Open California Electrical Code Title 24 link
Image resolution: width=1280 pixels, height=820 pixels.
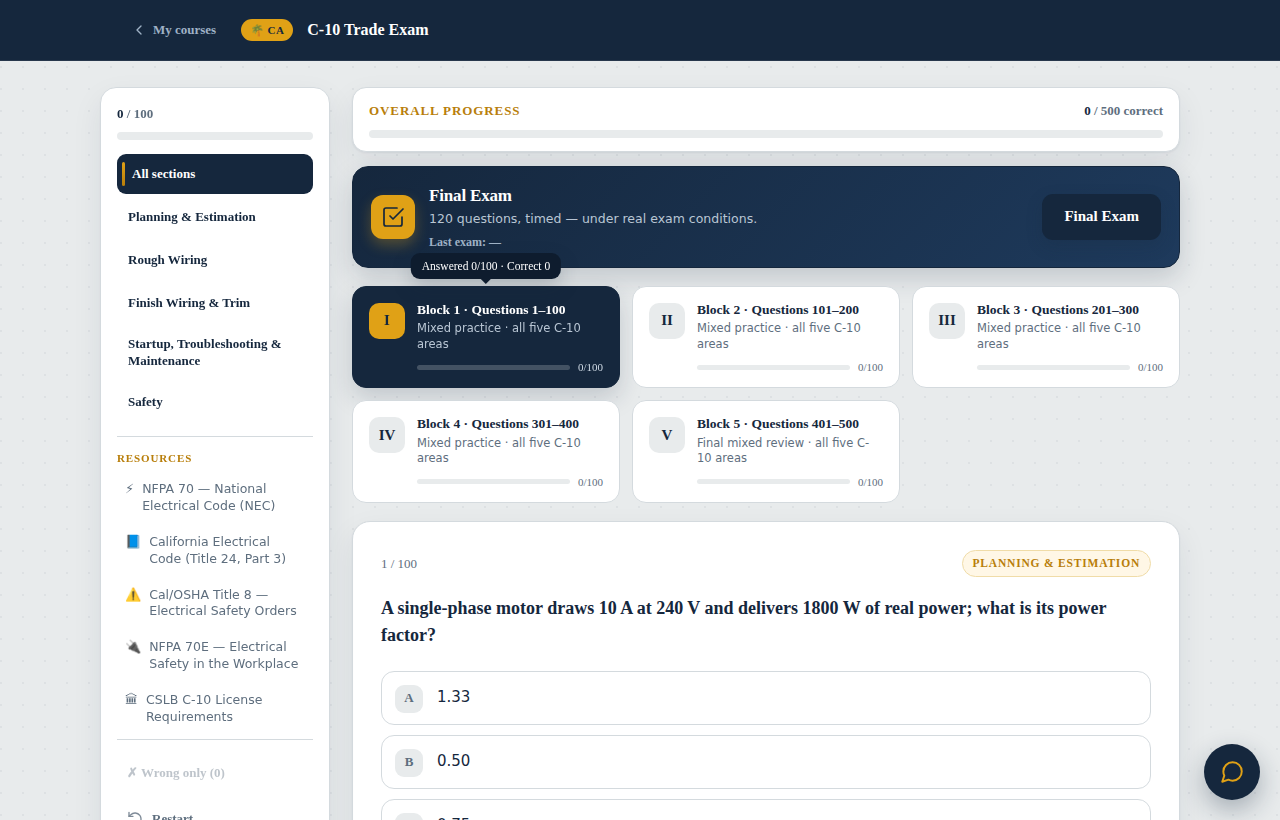[x=215, y=550]
